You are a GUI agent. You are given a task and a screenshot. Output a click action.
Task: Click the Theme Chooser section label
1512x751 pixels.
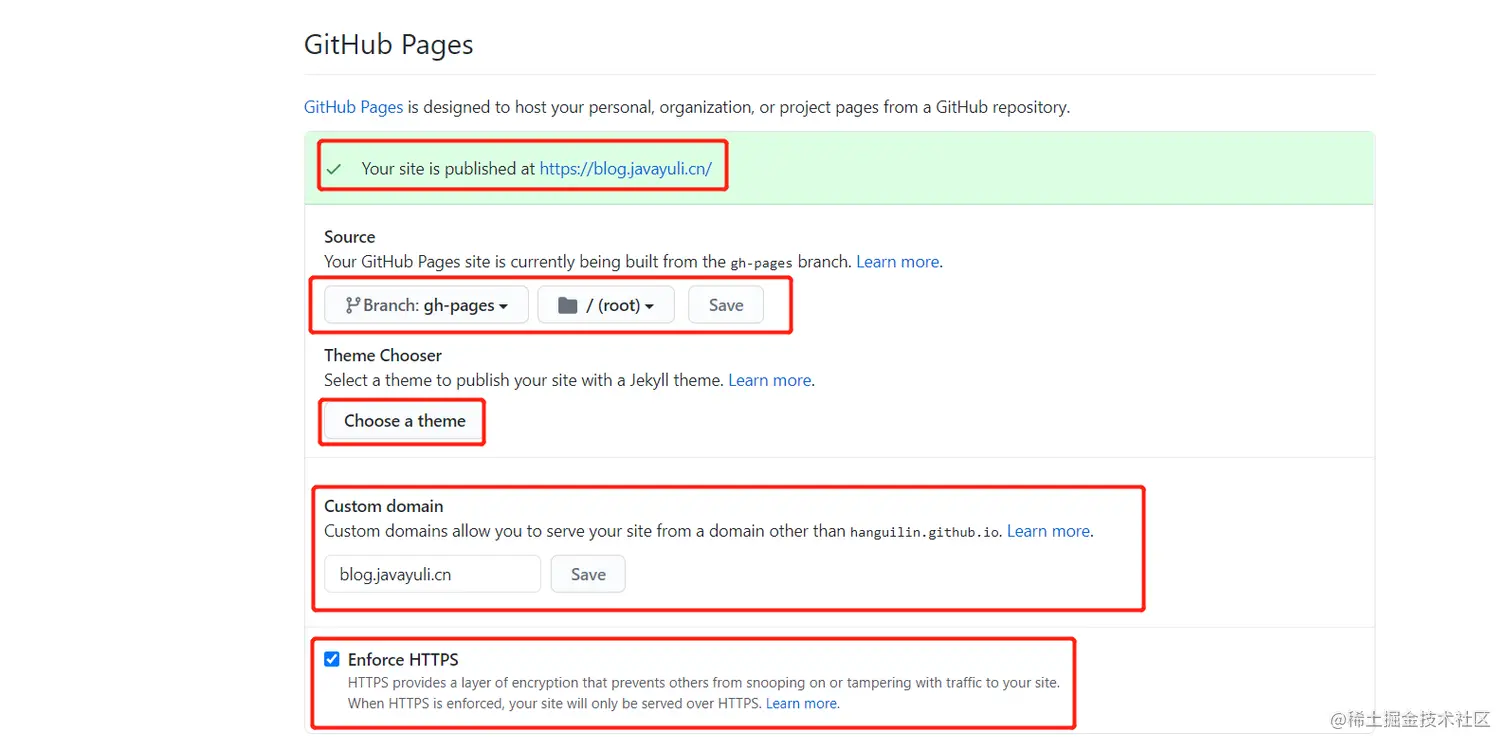pyautogui.click(x=383, y=355)
